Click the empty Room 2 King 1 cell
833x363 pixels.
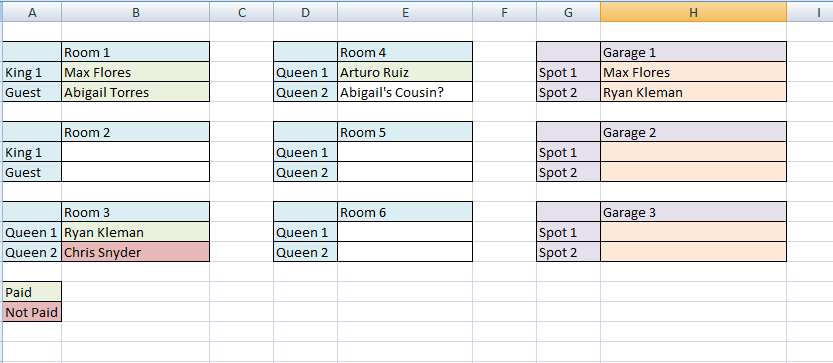pos(135,153)
